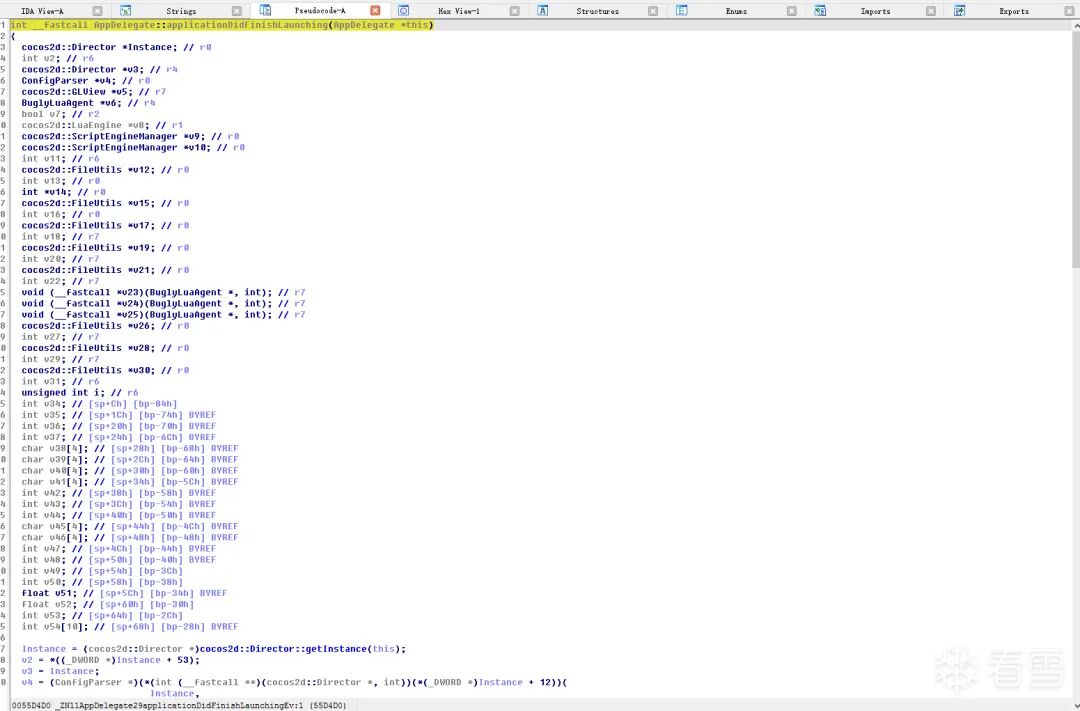Select the 'unsigned int i' declaration line

click(x=79, y=393)
